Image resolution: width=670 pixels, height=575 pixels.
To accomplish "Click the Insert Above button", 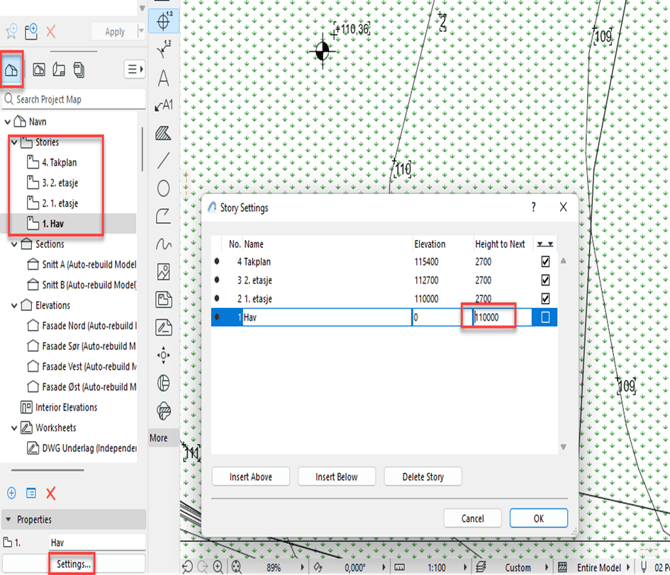I will (x=250, y=476).
